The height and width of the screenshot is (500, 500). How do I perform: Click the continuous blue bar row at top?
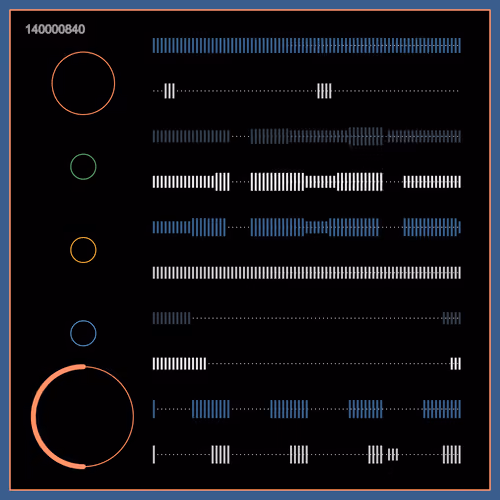[307, 45]
